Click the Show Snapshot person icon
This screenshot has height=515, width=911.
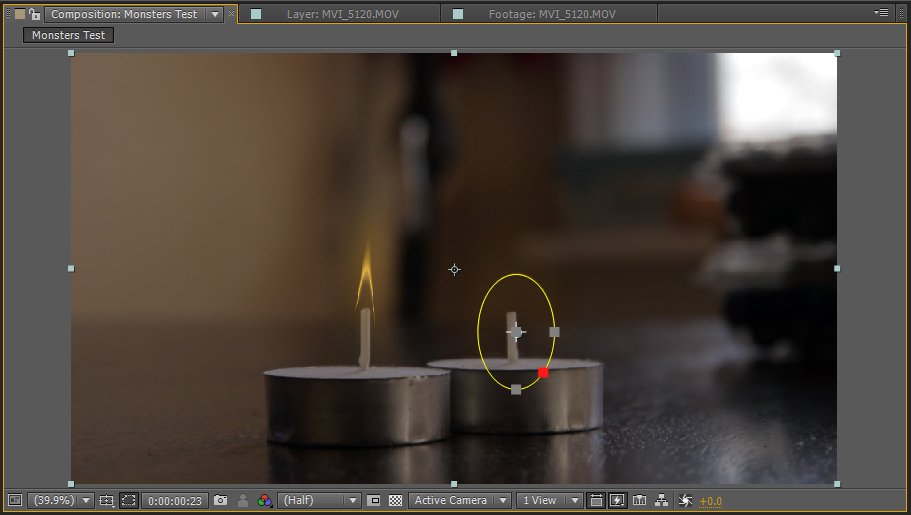click(243, 500)
